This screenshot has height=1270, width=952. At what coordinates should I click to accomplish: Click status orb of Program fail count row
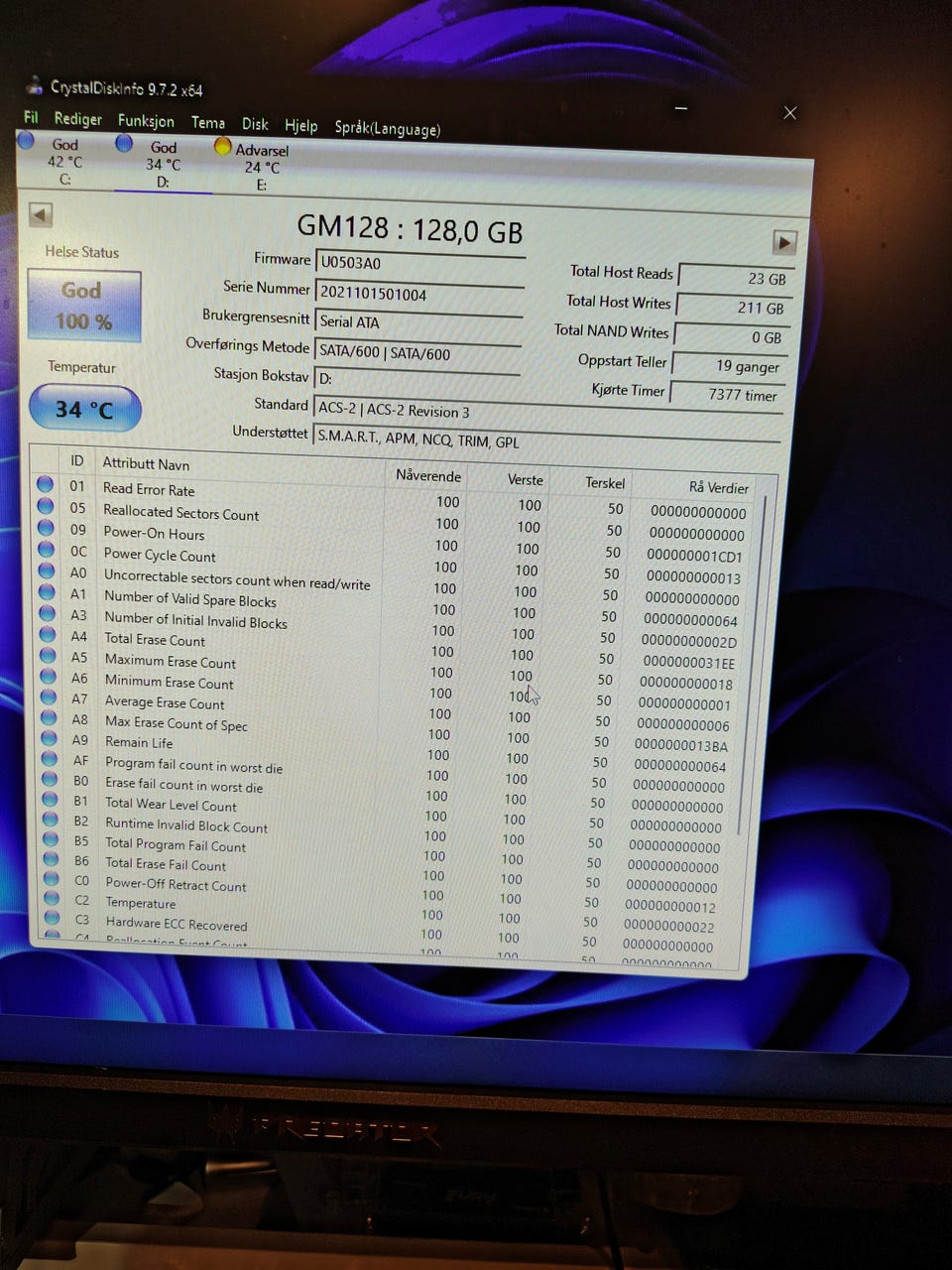tap(50, 759)
